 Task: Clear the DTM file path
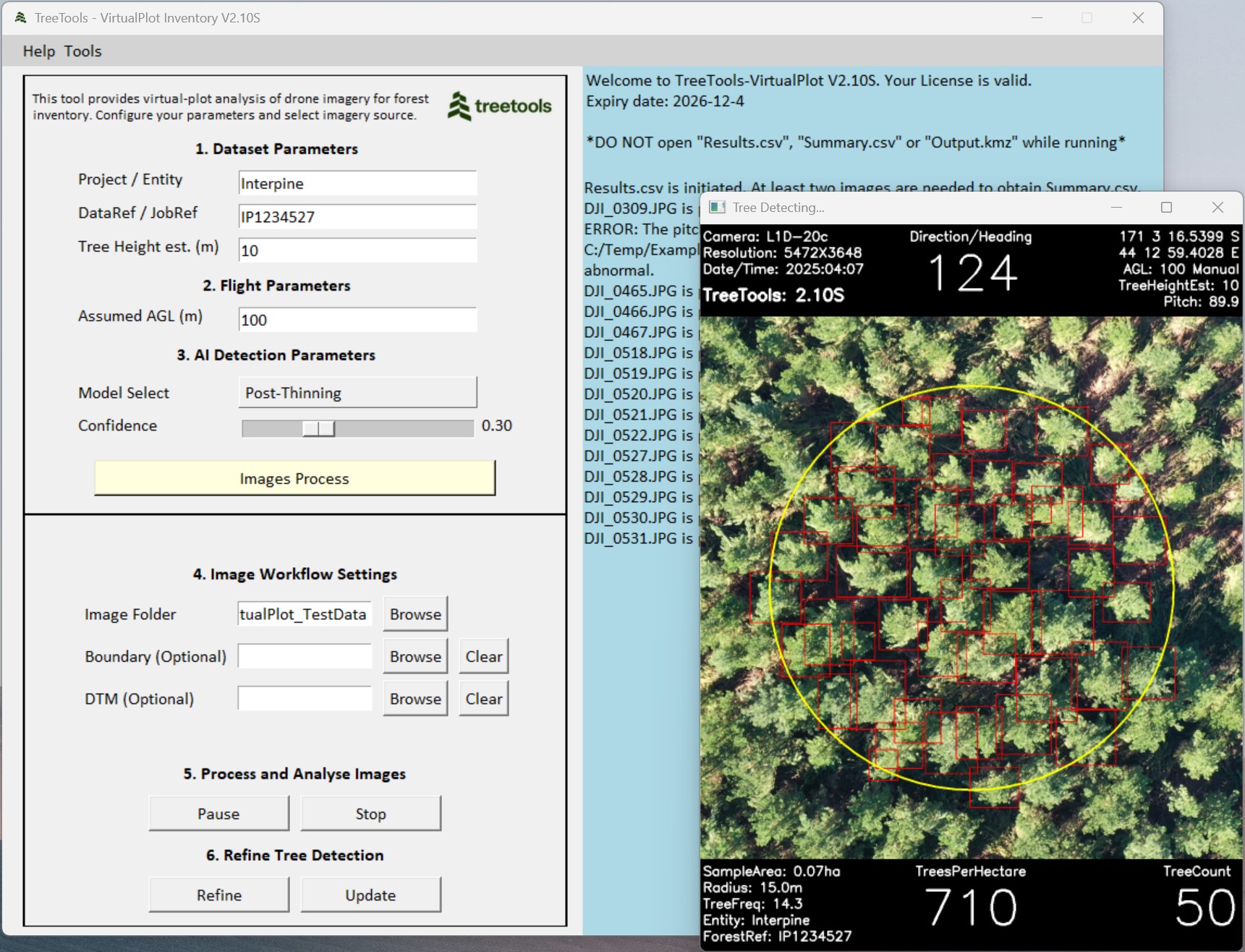(483, 699)
